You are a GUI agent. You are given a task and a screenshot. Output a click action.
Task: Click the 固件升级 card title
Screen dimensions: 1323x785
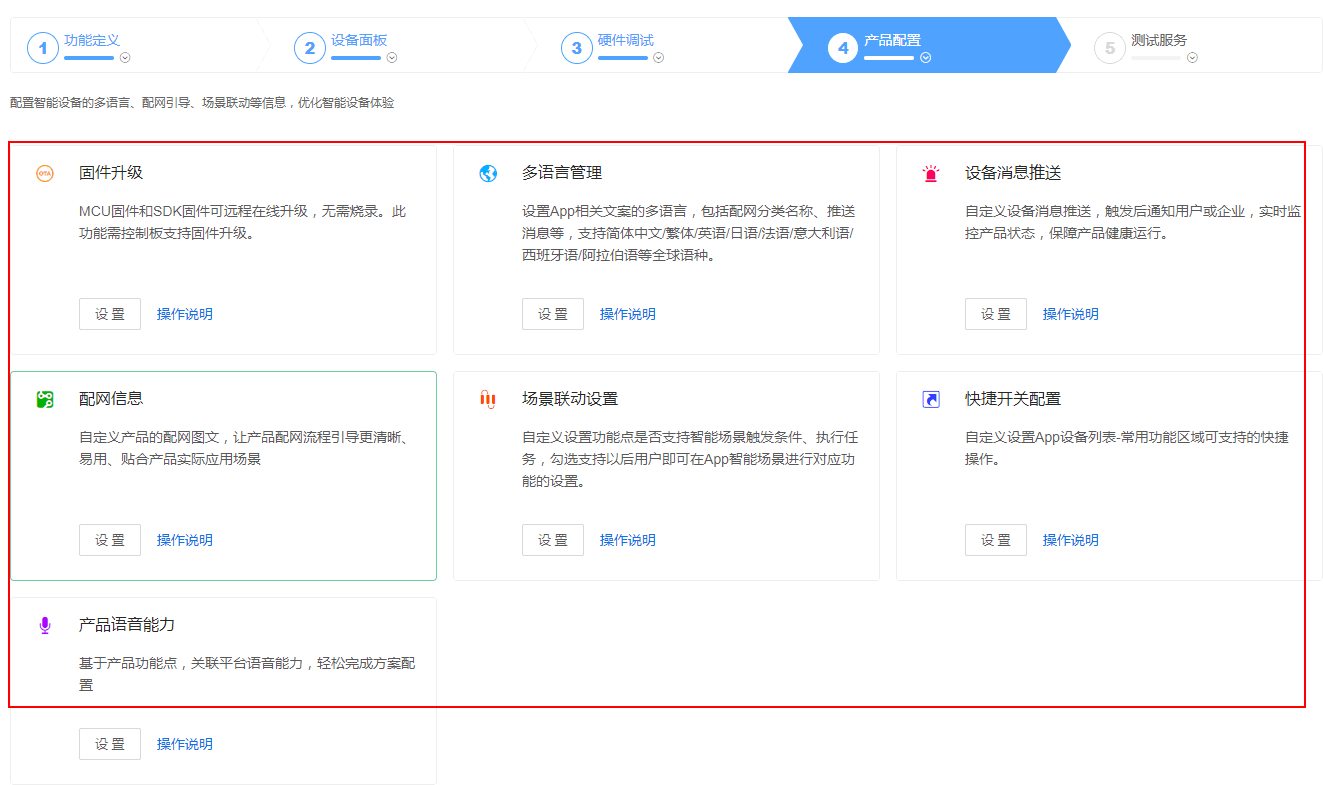point(111,173)
